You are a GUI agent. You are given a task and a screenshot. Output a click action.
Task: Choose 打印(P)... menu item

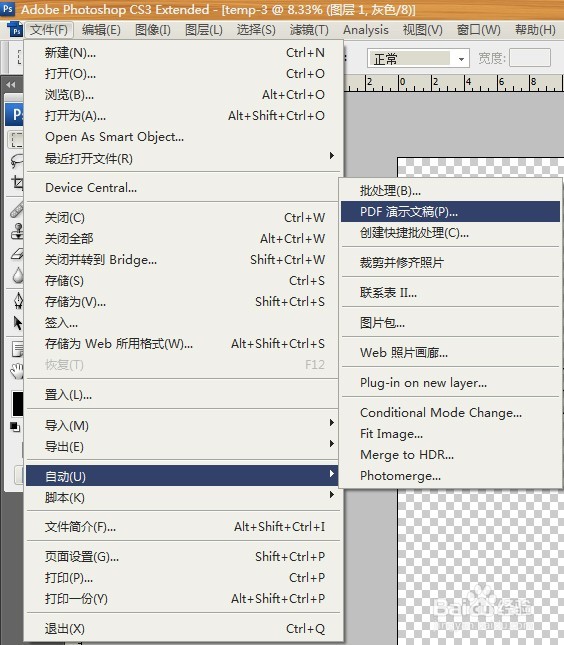(x=183, y=578)
